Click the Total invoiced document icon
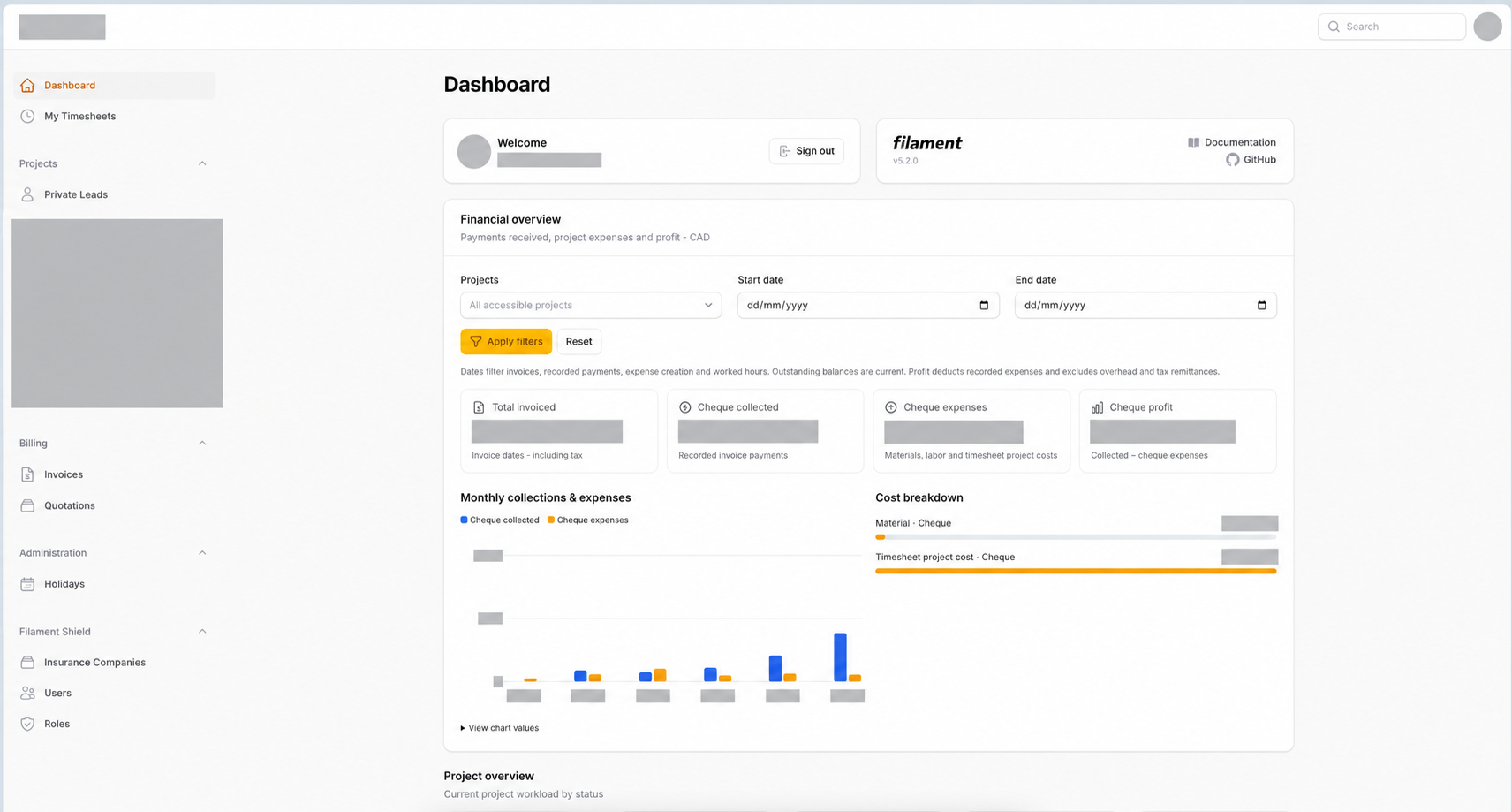The image size is (1512, 812). point(479,407)
